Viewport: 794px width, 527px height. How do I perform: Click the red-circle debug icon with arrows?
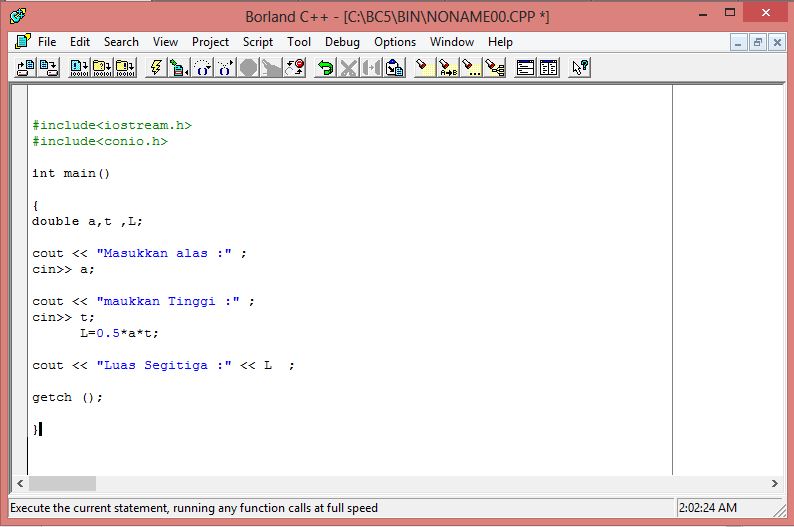tap(295, 67)
